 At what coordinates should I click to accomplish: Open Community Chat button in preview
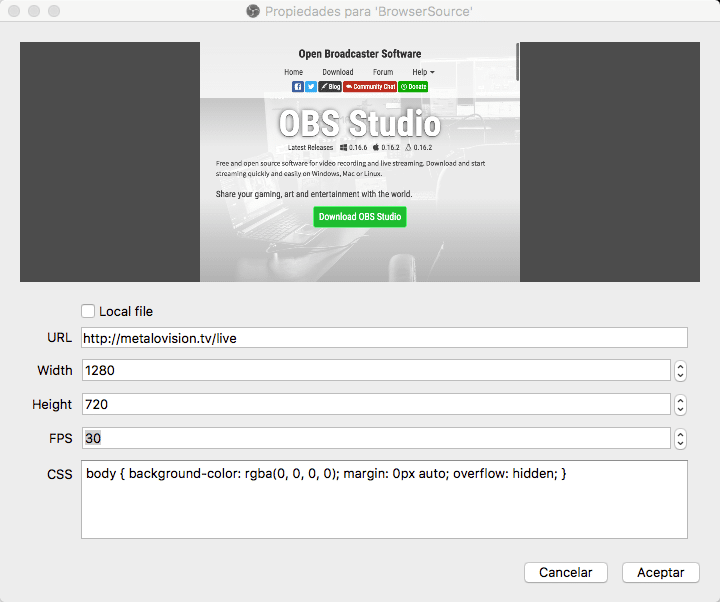tap(370, 86)
